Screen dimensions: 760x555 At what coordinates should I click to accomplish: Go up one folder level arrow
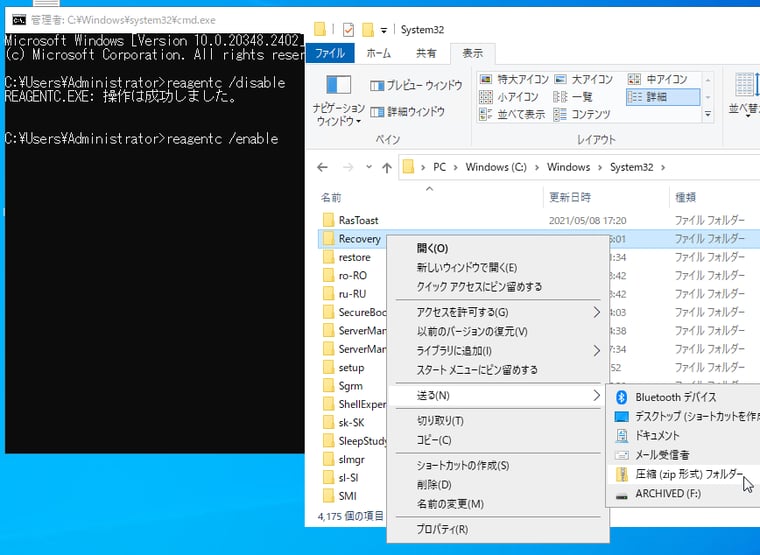(387, 168)
